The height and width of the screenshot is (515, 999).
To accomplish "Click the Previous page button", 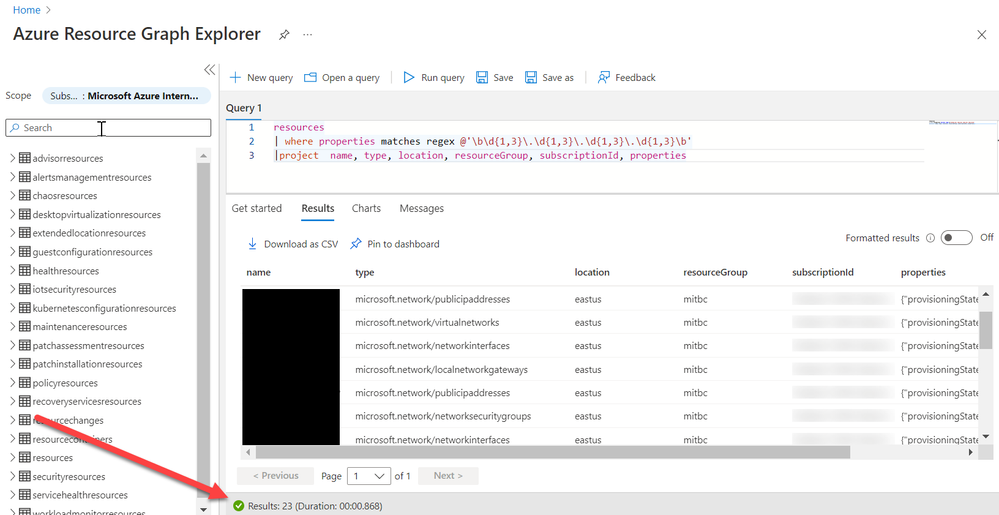I will [x=275, y=475].
